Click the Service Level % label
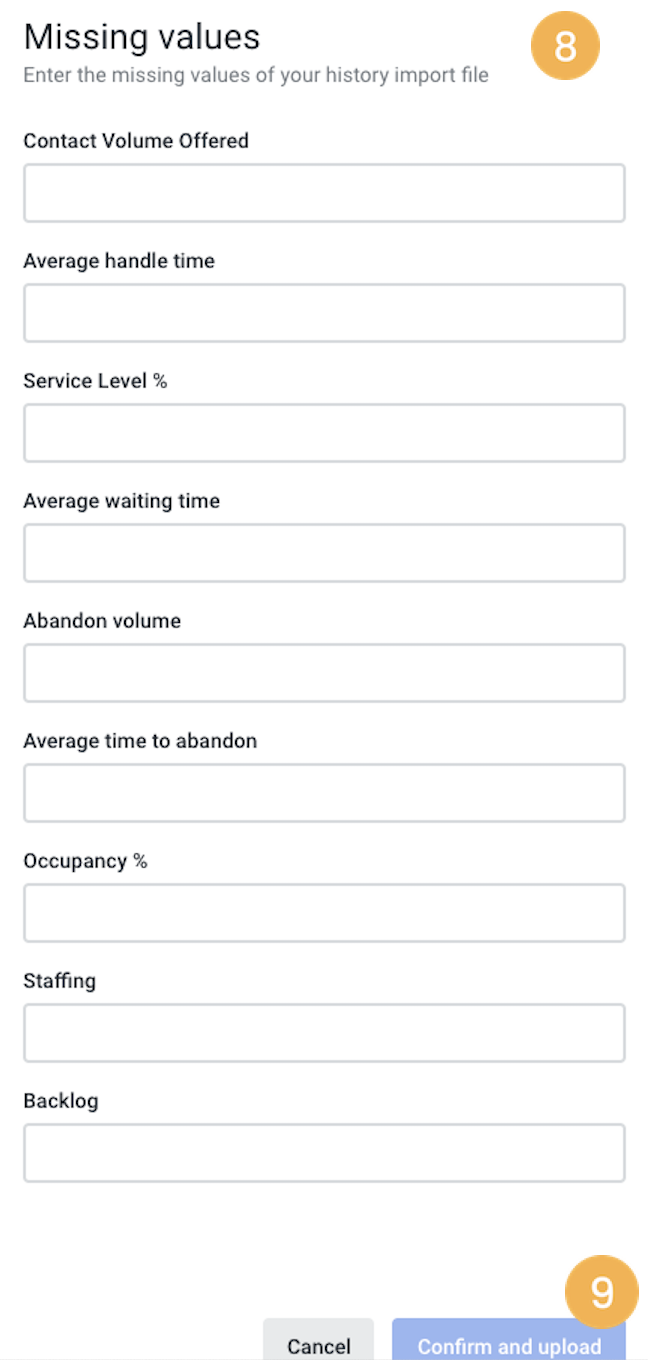This screenshot has width=648, height=1360. coord(95,381)
